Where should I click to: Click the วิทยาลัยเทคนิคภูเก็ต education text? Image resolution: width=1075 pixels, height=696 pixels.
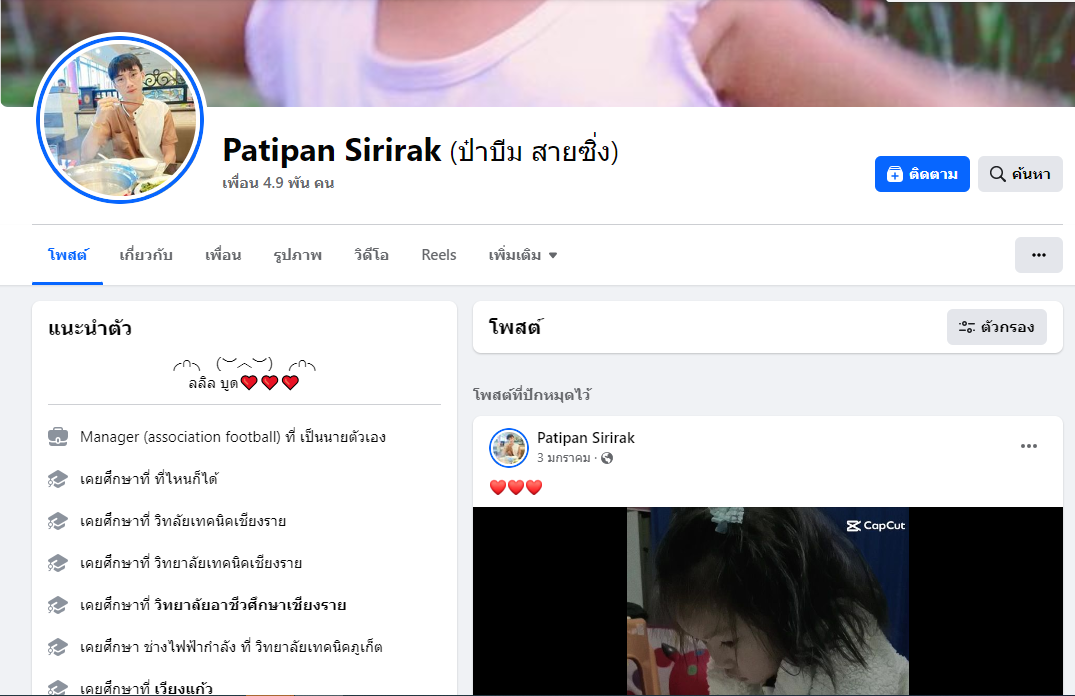(319, 647)
